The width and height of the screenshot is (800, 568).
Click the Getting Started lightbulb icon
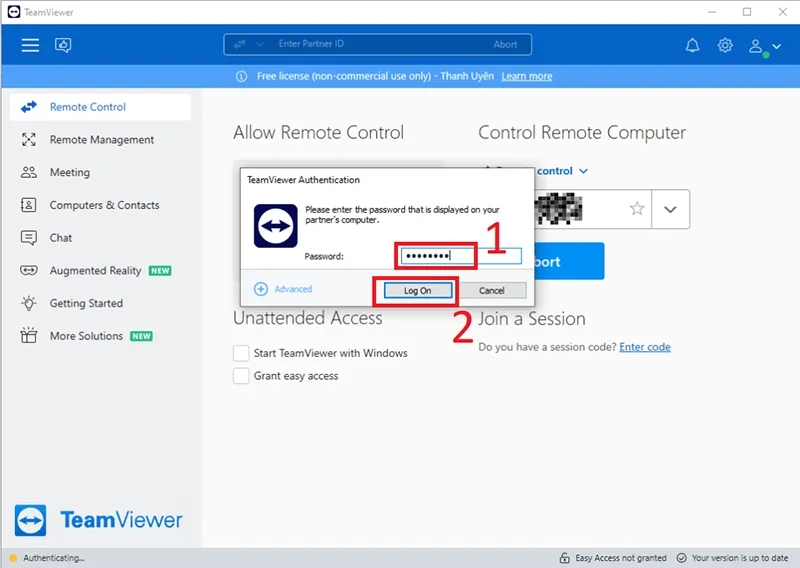click(x=29, y=303)
